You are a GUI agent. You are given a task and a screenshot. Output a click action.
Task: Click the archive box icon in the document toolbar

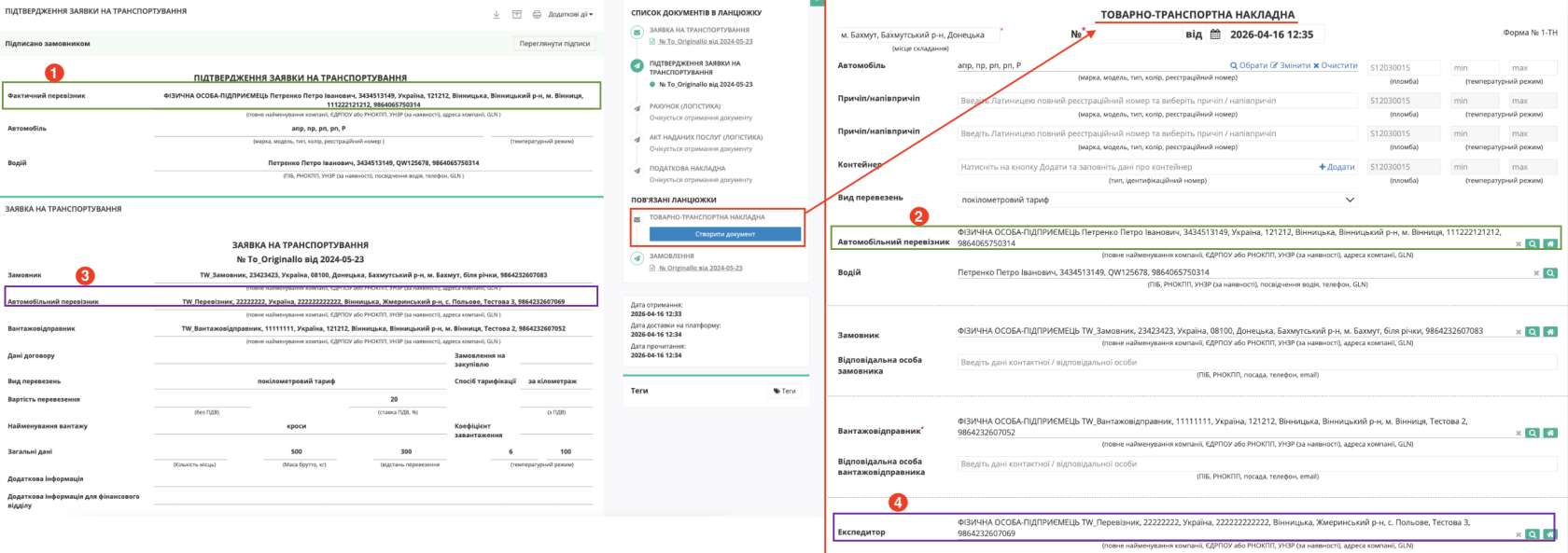click(517, 14)
